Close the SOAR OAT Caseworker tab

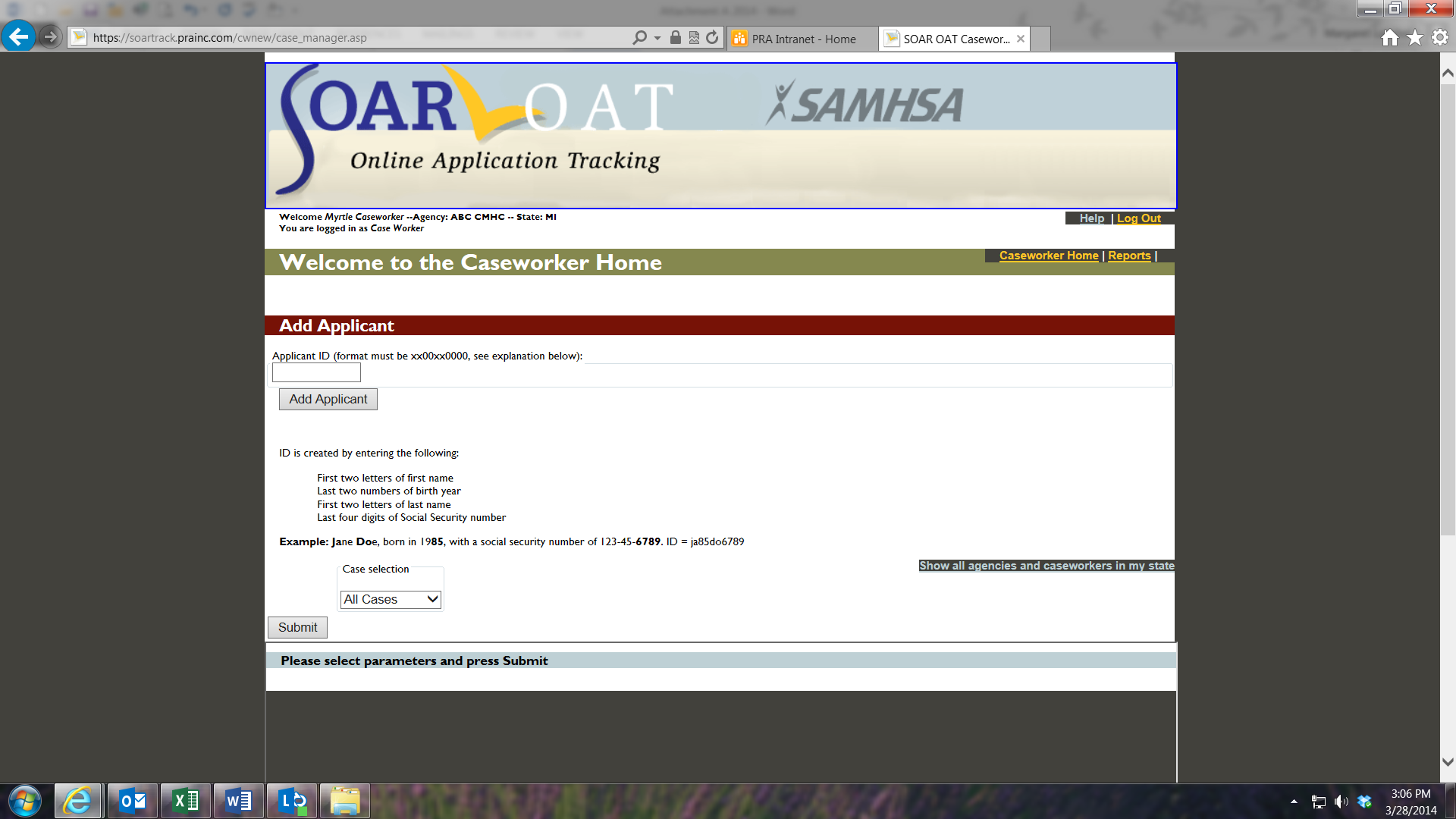click(x=1021, y=39)
